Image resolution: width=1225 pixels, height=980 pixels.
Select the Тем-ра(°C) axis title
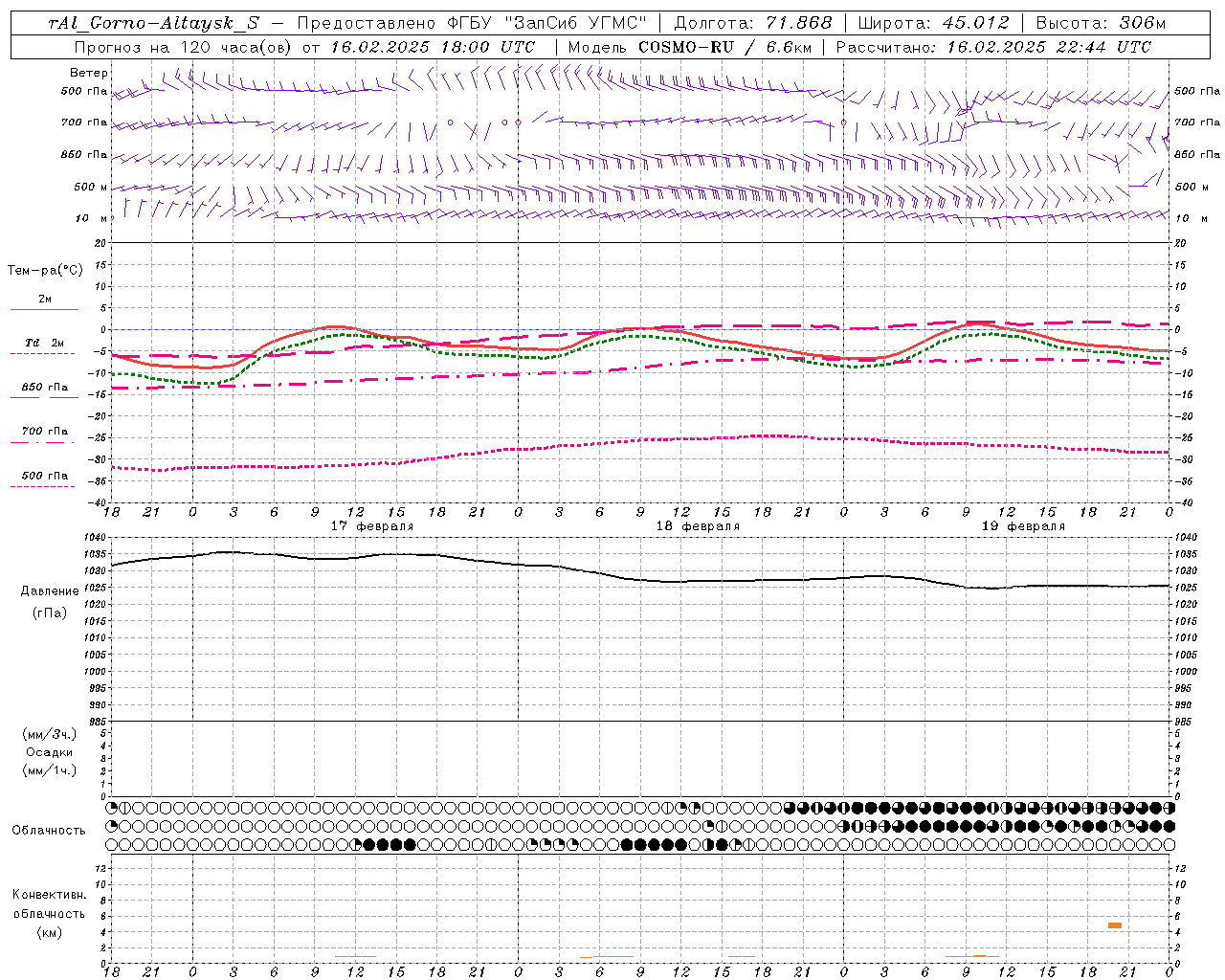[x=45, y=271]
